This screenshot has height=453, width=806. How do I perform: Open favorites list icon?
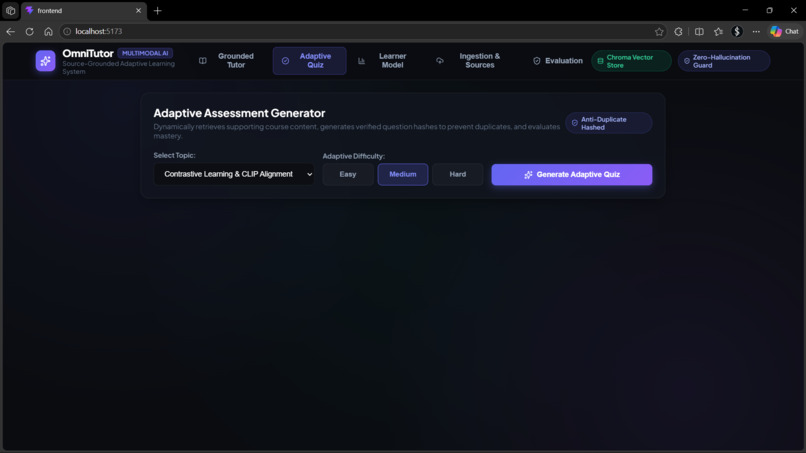718,31
